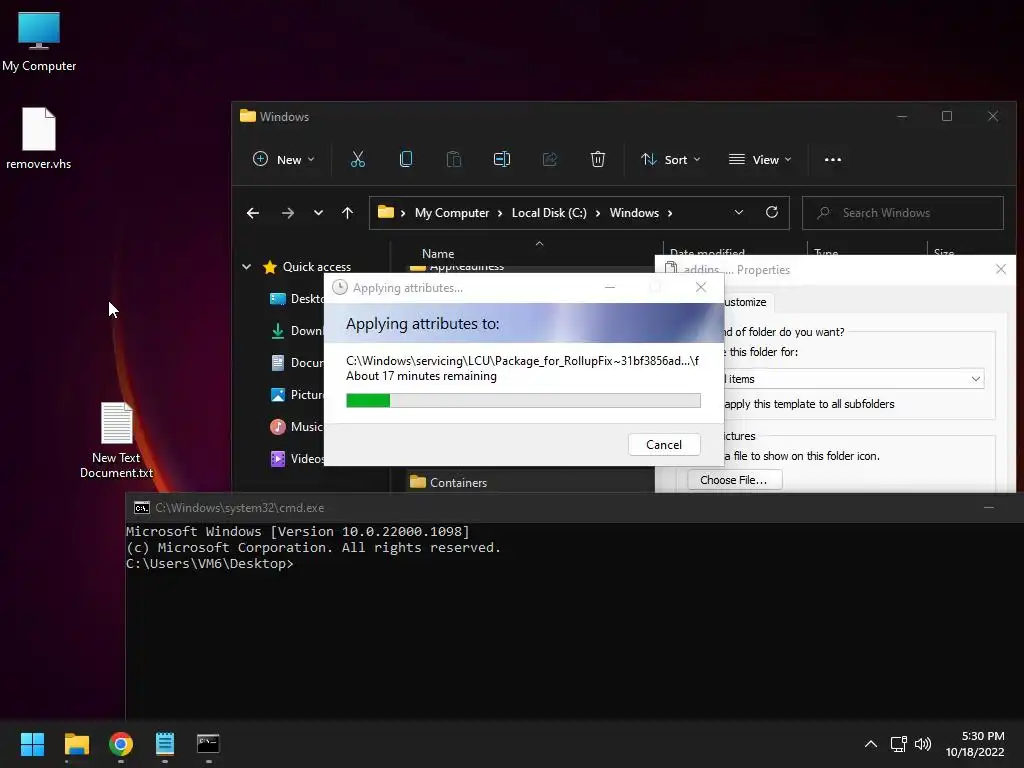The width and height of the screenshot is (1024, 768).
Task: Open the New dropdown in Explorer
Action: click(283, 159)
